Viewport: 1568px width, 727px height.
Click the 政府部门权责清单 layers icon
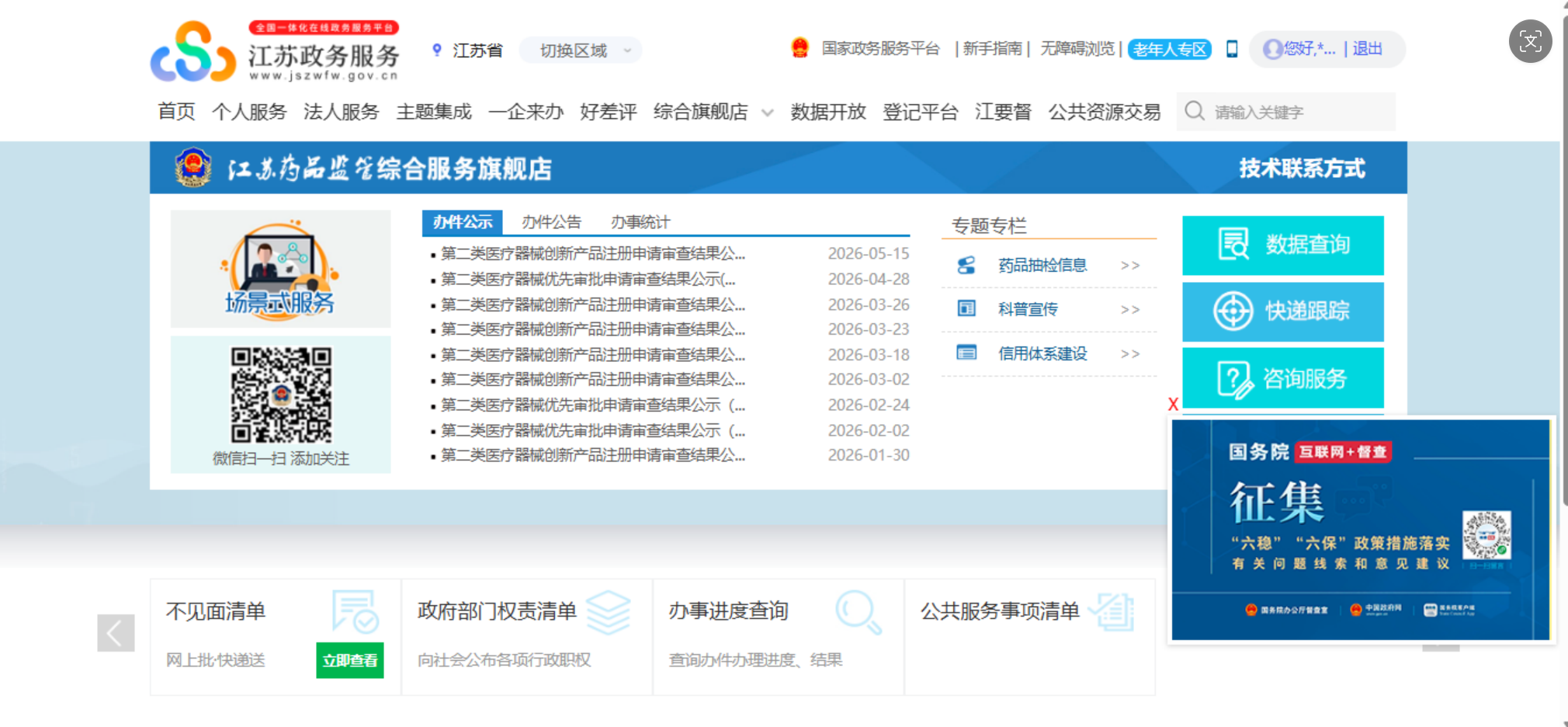point(608,611)
